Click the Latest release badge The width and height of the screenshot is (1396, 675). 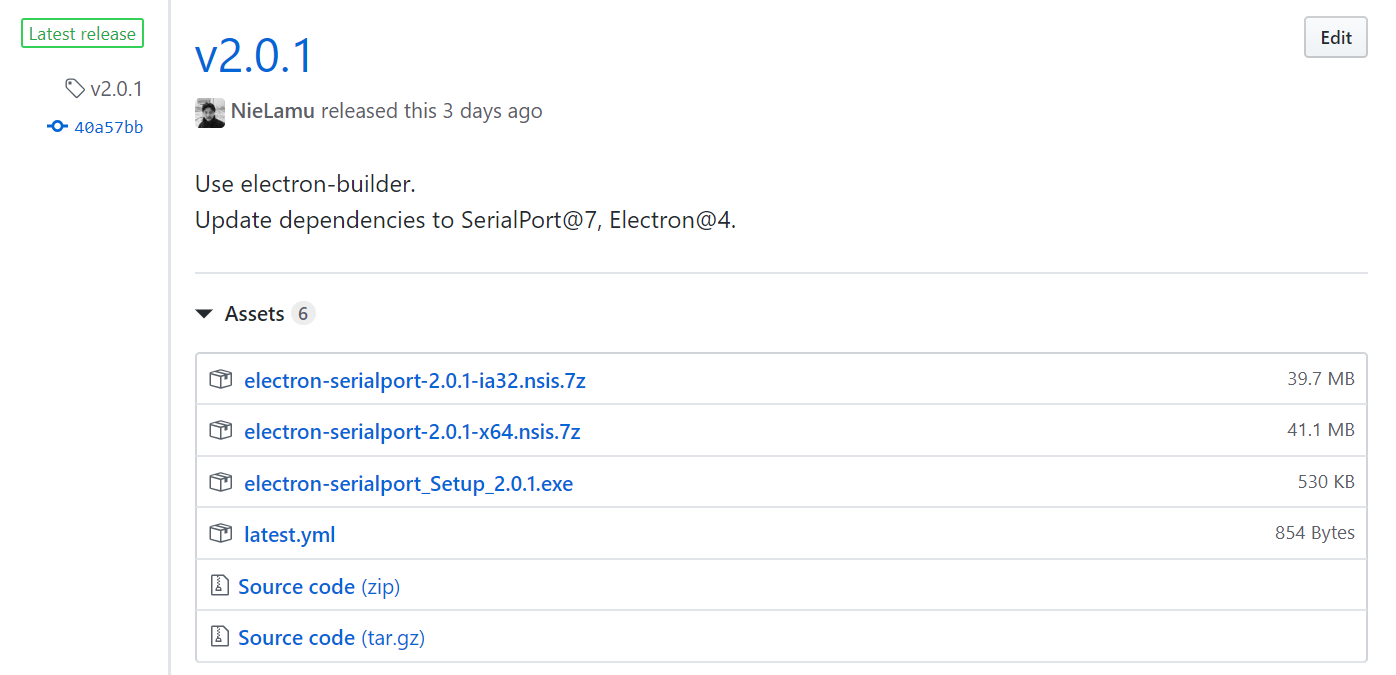point(82,32)
